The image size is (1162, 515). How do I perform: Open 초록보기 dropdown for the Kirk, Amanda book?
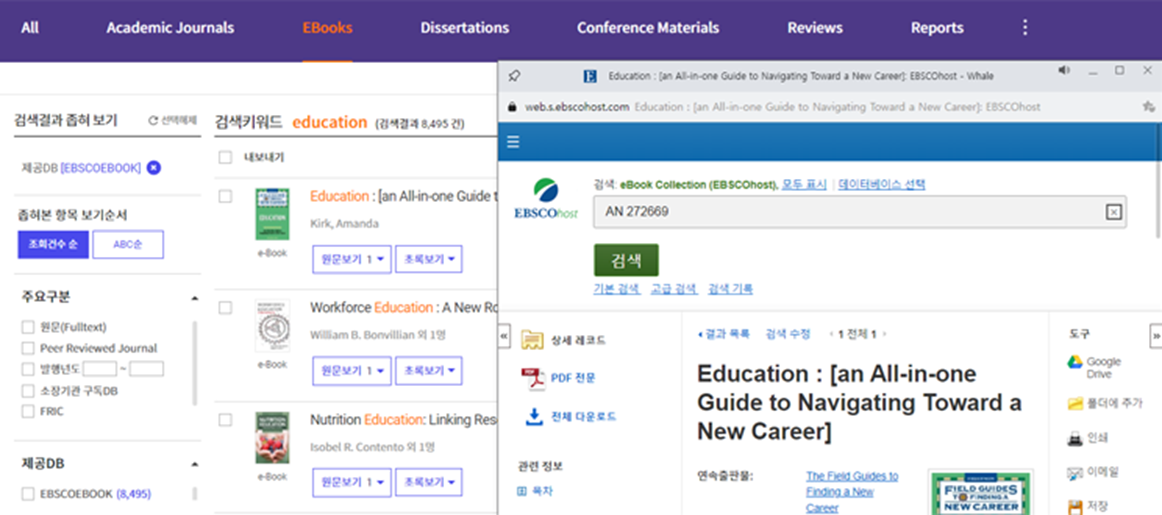point(428,259)
